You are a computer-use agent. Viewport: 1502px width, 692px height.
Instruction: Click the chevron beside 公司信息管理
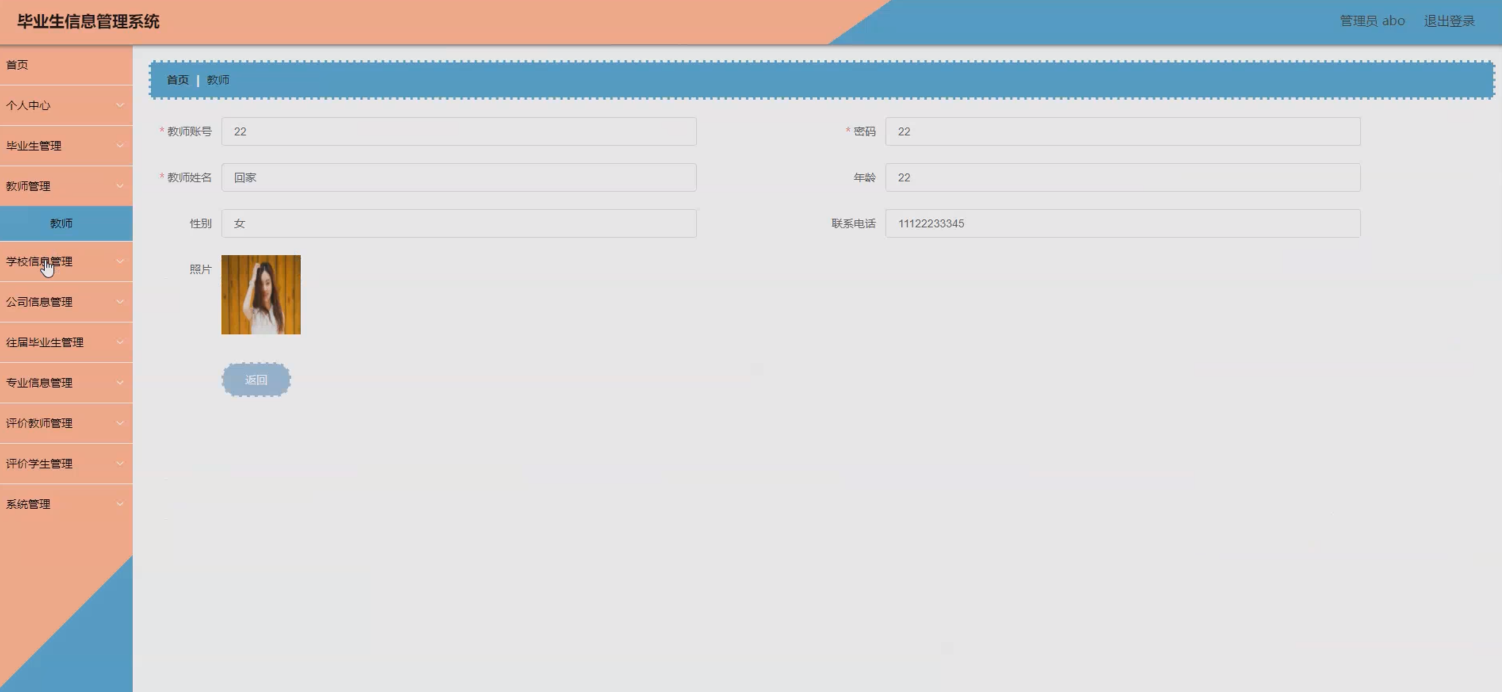coord(120,302)
